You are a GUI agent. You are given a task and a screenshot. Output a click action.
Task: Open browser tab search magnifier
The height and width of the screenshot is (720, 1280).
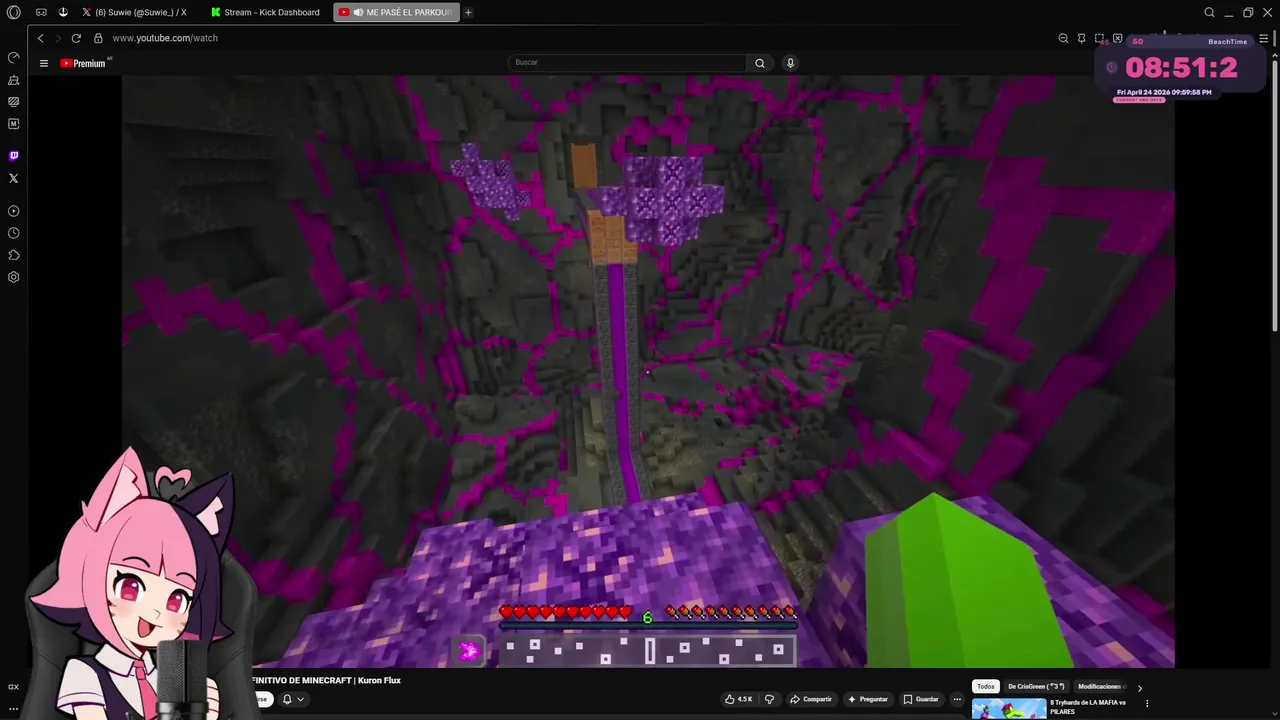click(1209, 12)
